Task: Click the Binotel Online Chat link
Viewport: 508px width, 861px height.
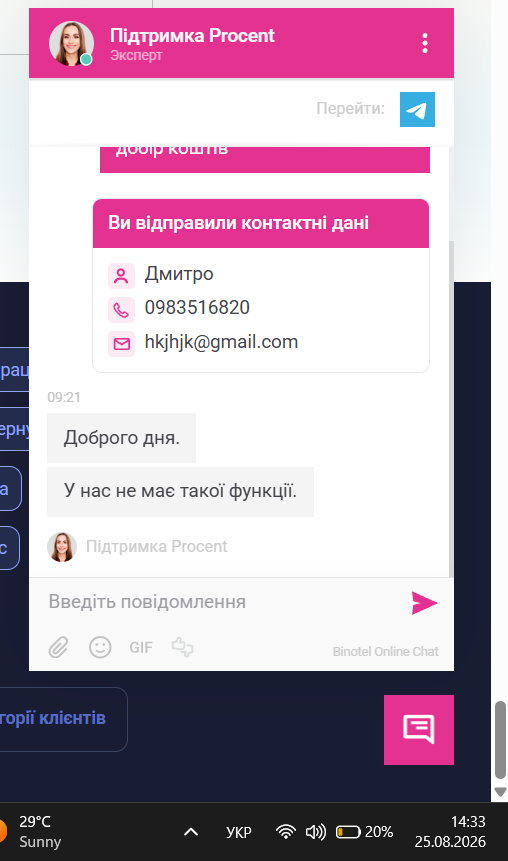Action: (385, 652)
